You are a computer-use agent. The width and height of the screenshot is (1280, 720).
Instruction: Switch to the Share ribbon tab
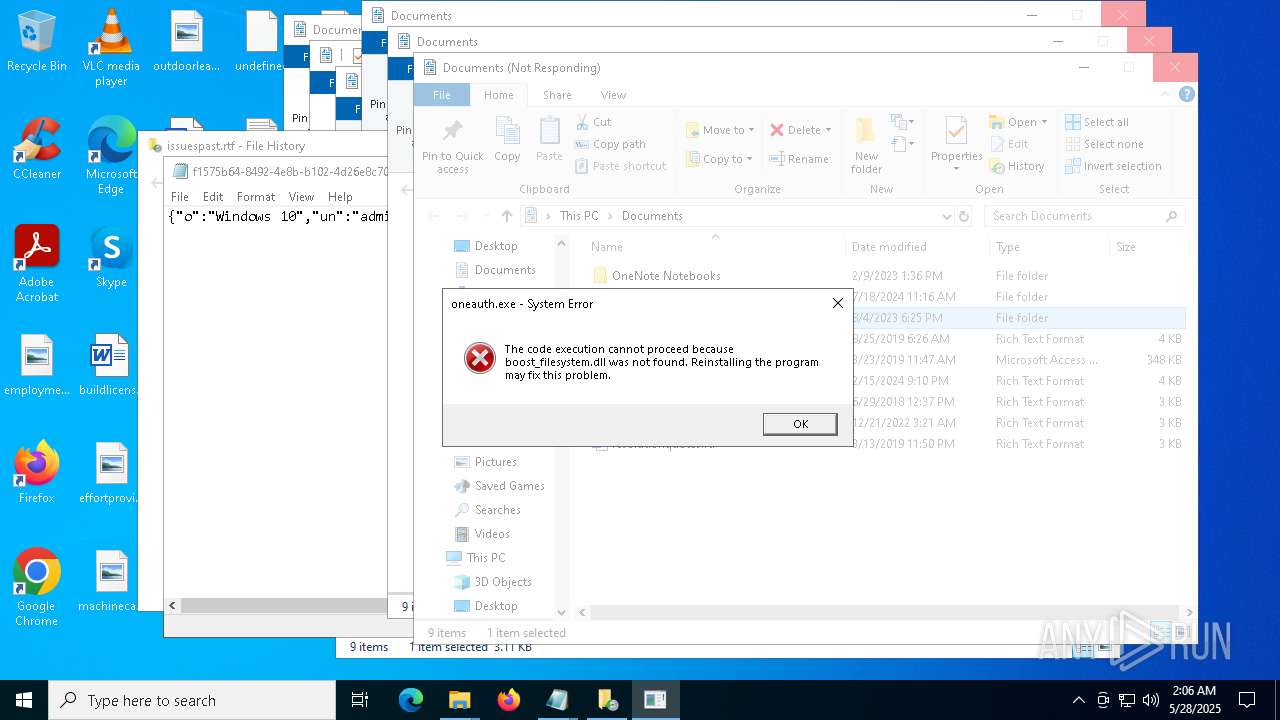[x=557, y=95]
